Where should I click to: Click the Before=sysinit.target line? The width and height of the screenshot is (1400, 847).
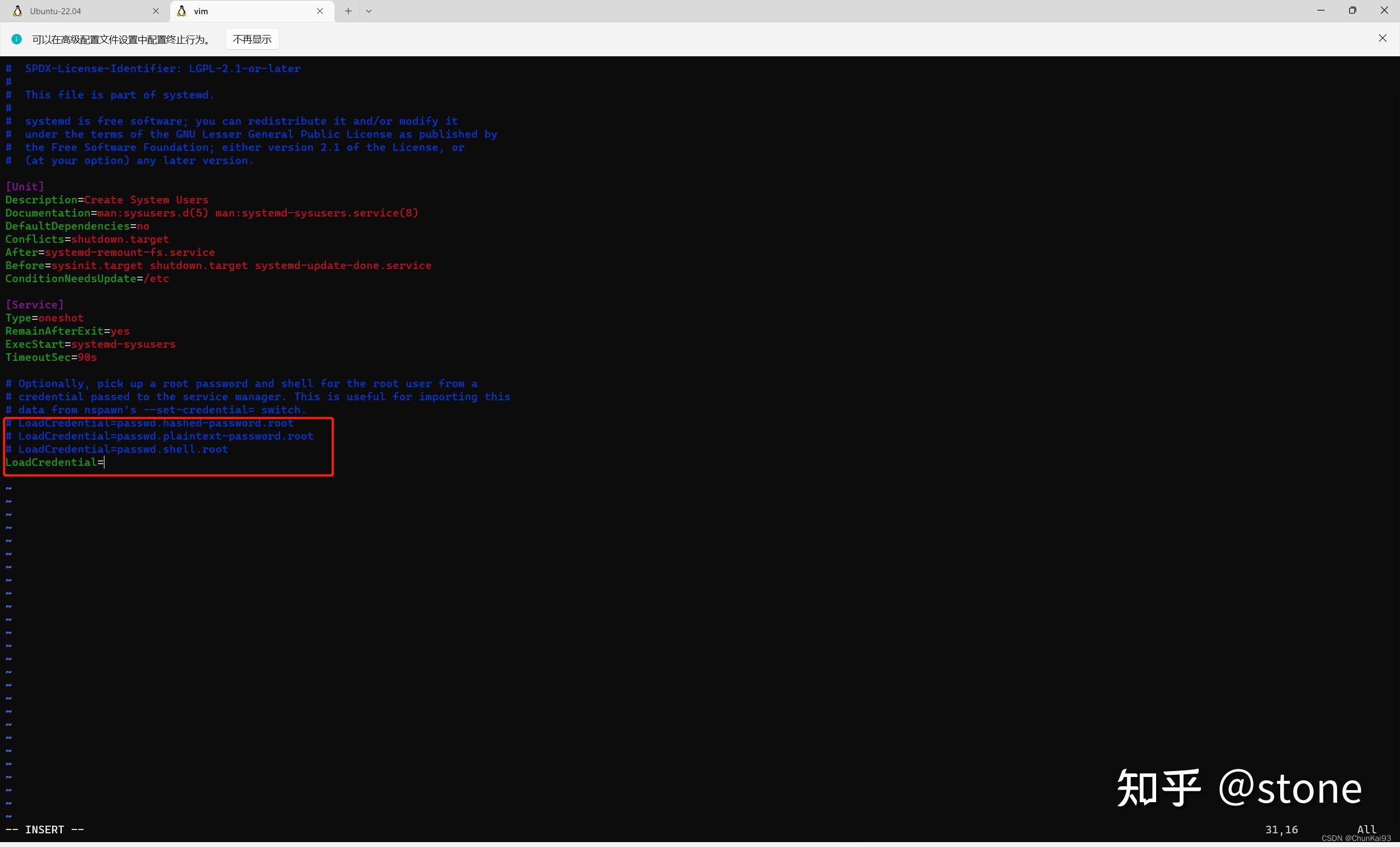pos(218,265)
